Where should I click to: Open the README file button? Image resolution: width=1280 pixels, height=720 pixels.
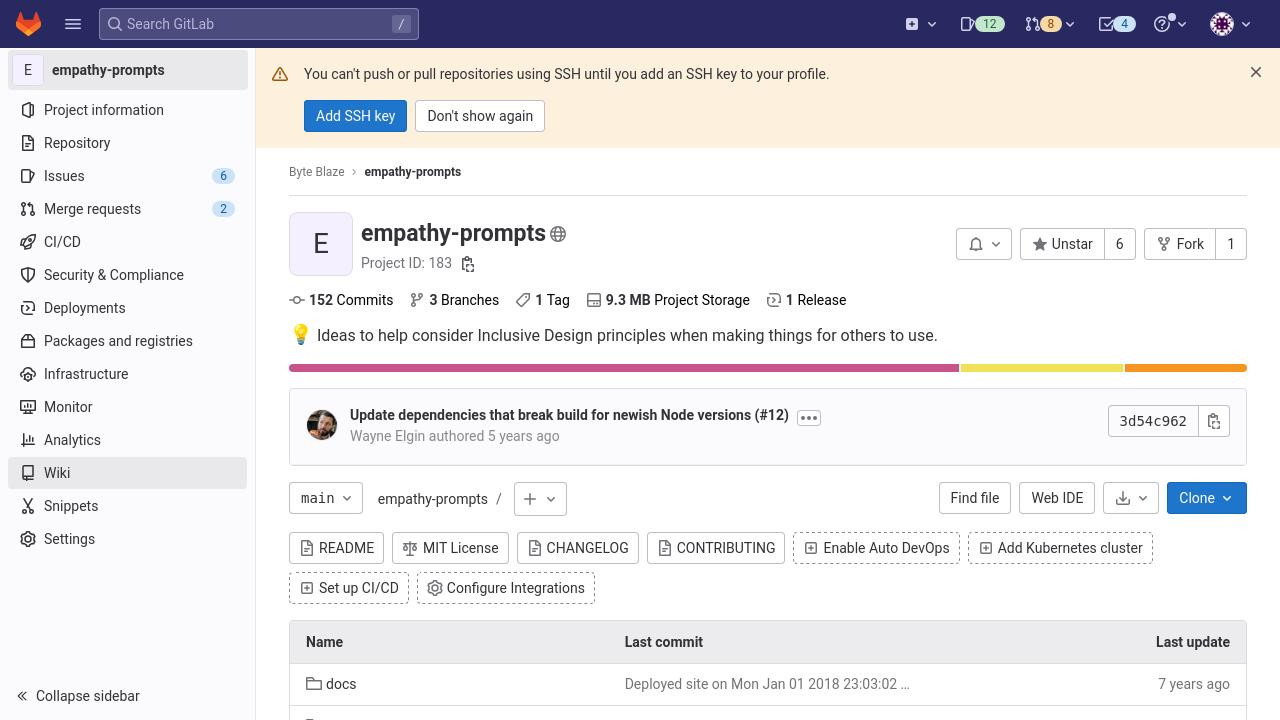click(337, 548)
